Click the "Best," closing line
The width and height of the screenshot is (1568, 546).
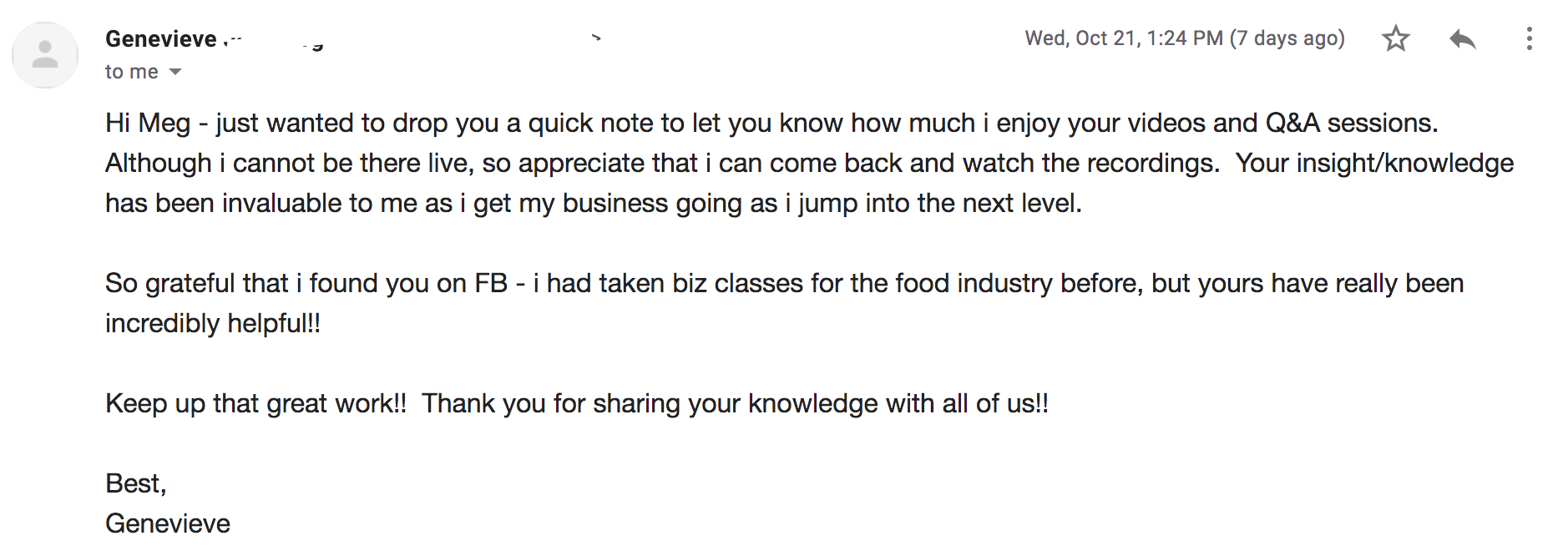tap(136, 483)
